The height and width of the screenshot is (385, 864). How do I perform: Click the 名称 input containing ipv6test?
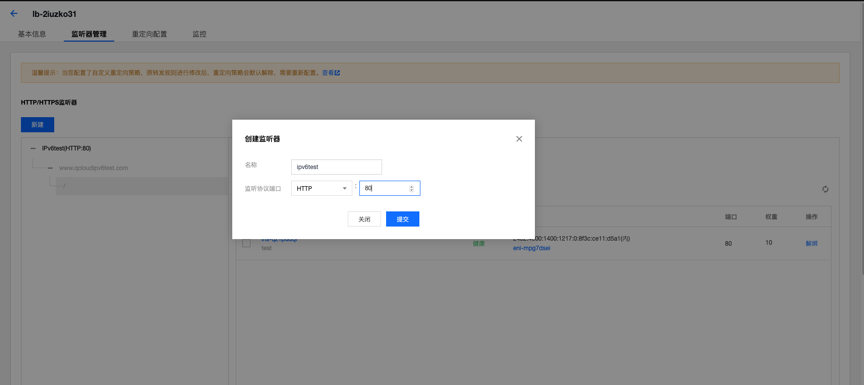click(x=336, y=167)
